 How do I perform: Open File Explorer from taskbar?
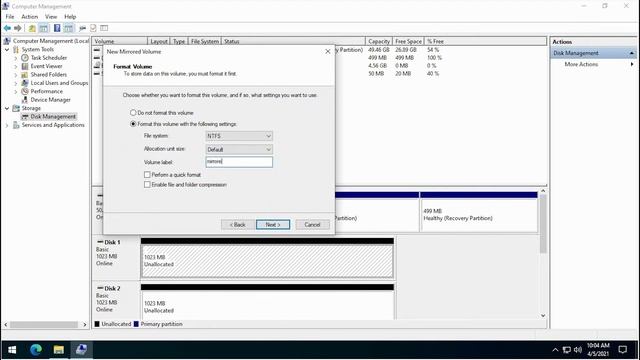[x=58, y=350]
